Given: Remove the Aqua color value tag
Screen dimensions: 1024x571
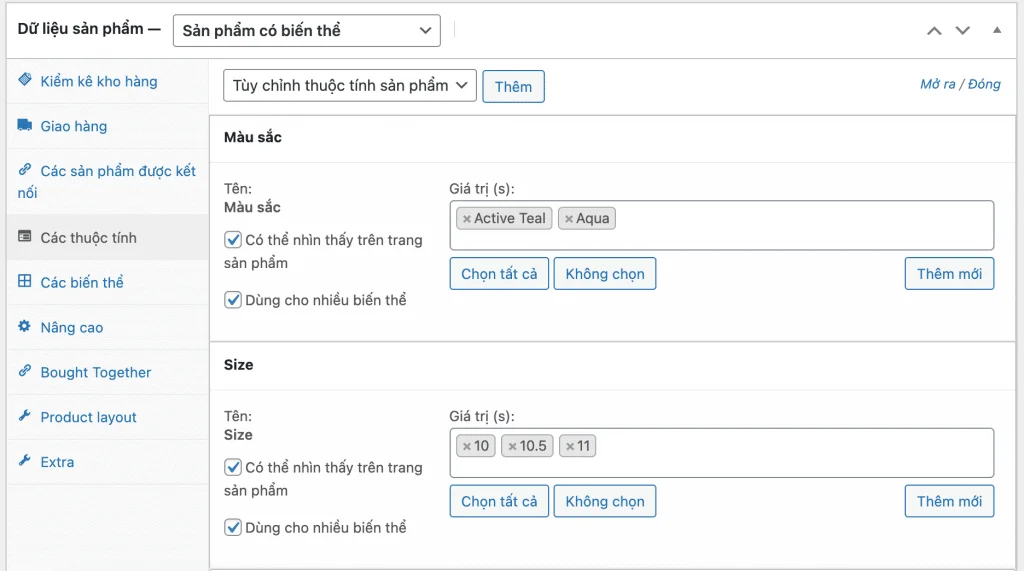Looking at the screenshot, I should [569, 219].
